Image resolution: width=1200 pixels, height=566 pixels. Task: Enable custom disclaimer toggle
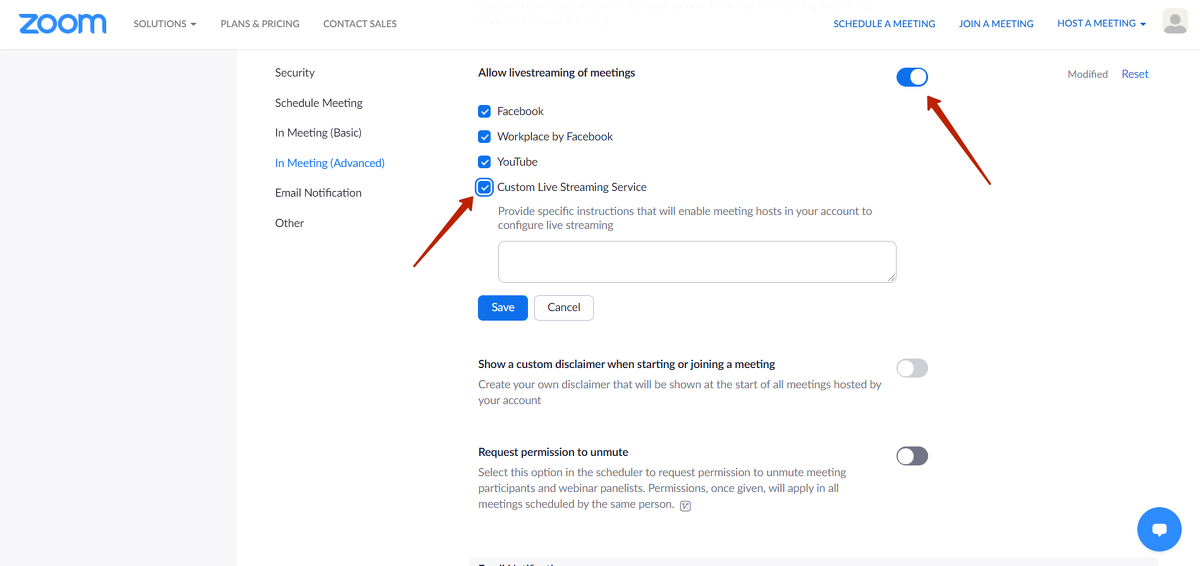point(912,368)
